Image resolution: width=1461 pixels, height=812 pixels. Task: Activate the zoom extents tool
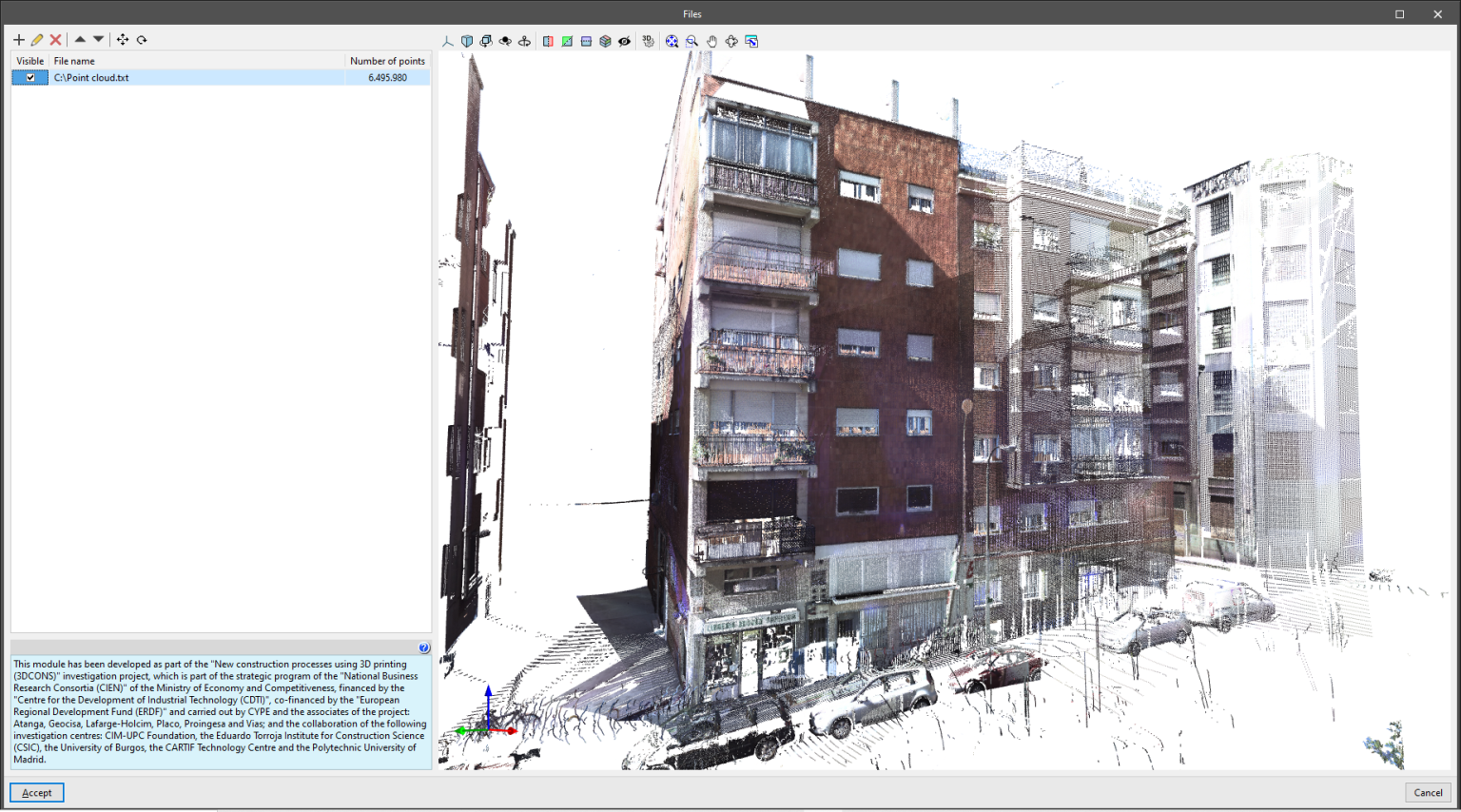tap(672, 41)
